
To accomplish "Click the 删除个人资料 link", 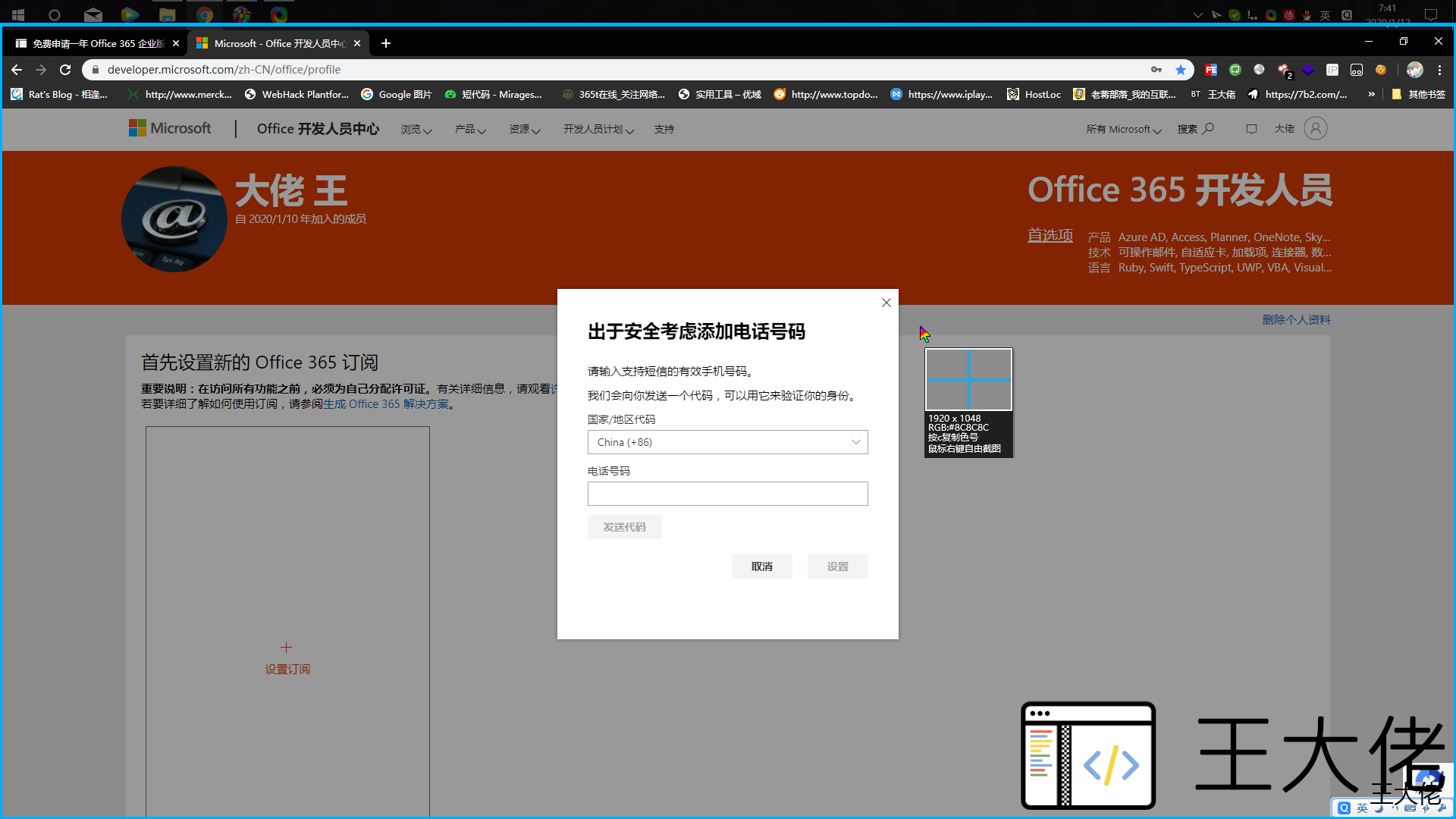I will (x=1296, y=320).
